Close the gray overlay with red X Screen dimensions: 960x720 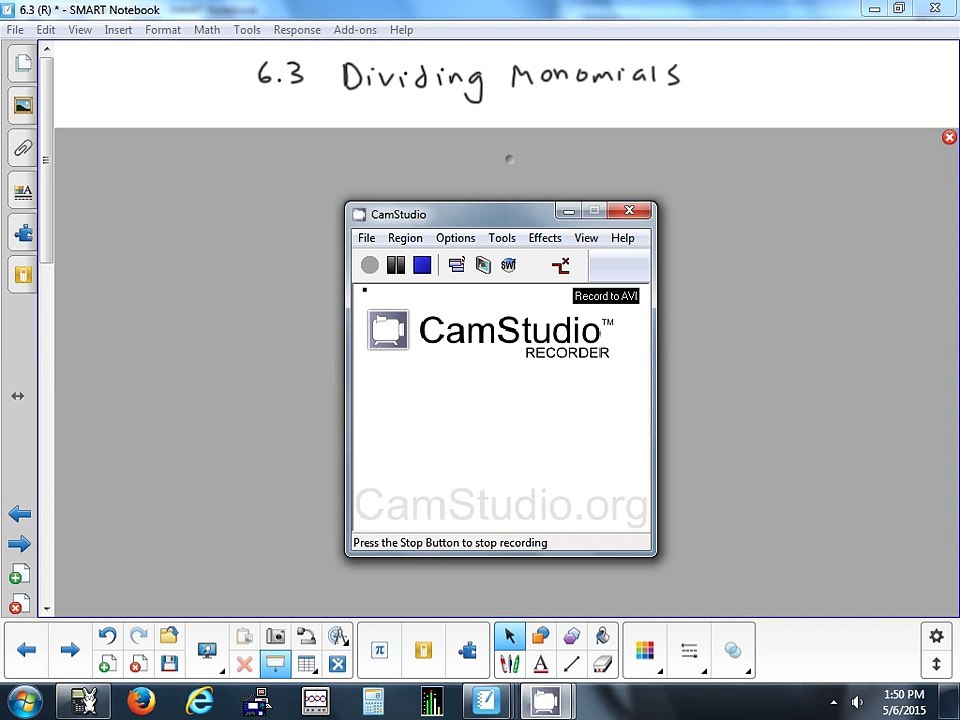tap(949, 137)
